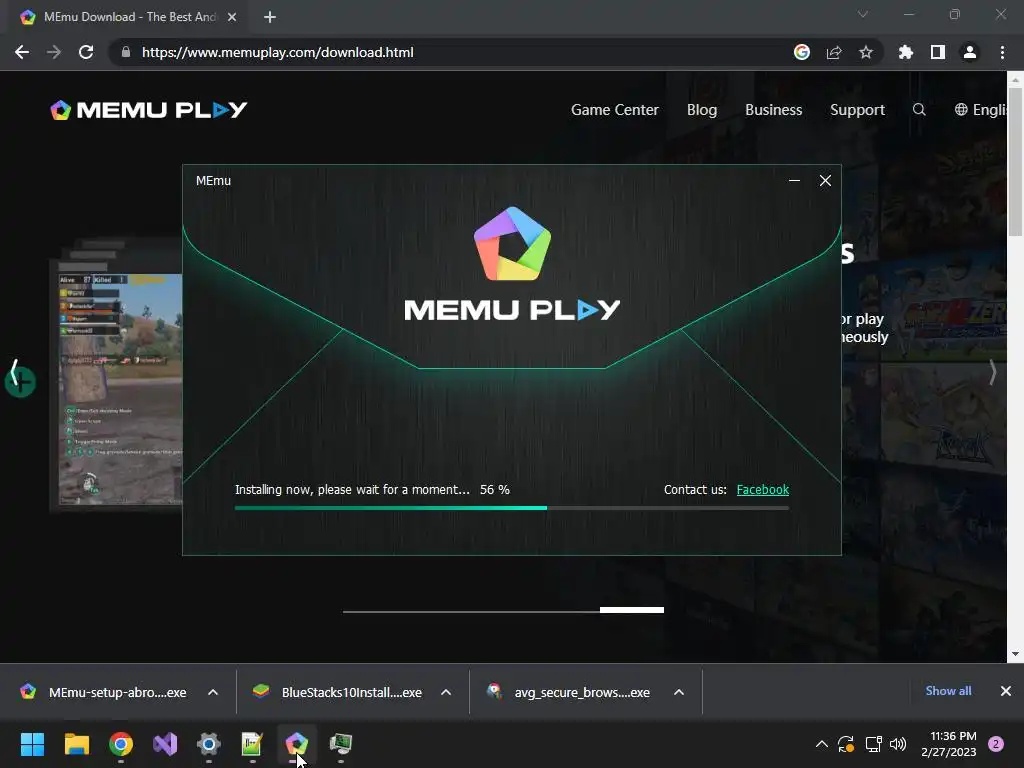Image resolution: width=1024 pixels, height=768 pixels.
Task: Click the next slide arrow on carousel
Action: [992, 372]
